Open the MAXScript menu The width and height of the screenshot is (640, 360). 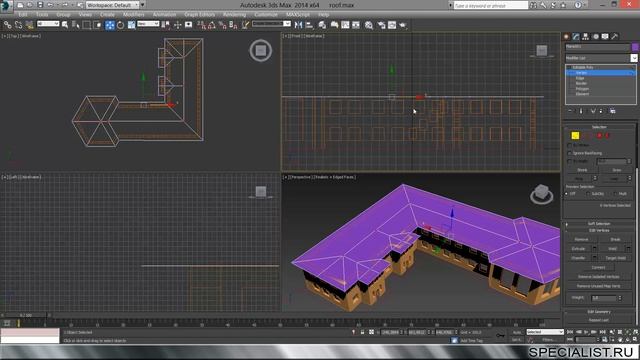[x=298, y=14]
